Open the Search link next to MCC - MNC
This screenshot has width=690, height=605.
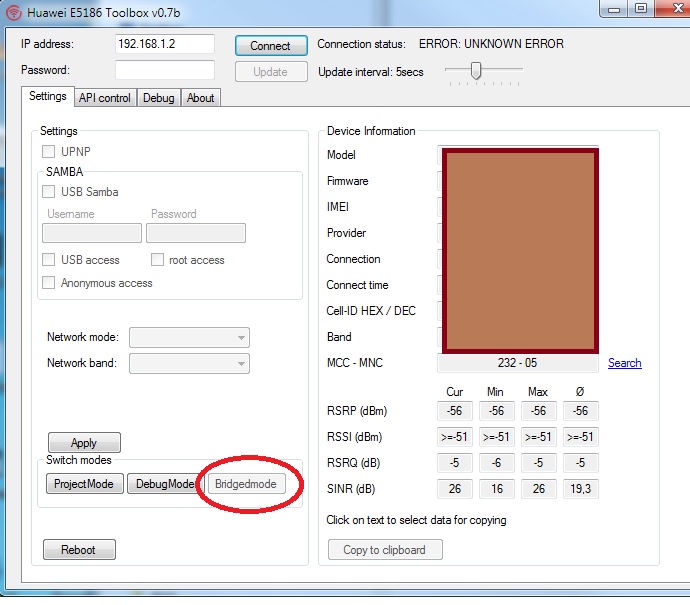(x=624, y=363)
